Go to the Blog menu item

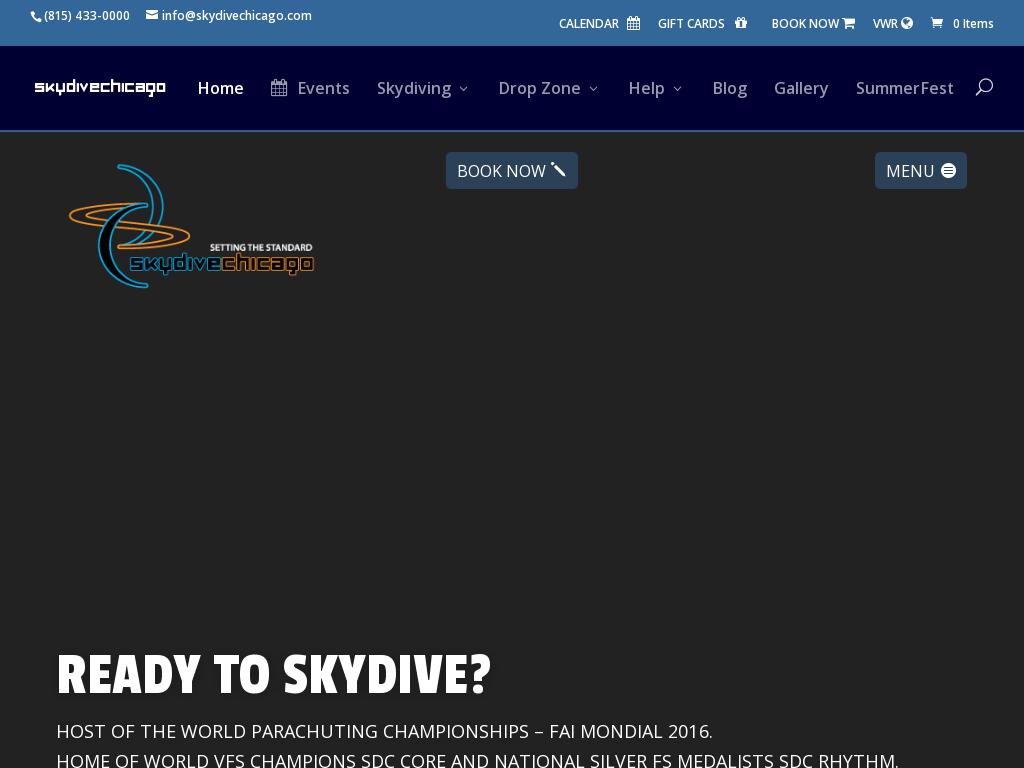(x=729, y=88)
